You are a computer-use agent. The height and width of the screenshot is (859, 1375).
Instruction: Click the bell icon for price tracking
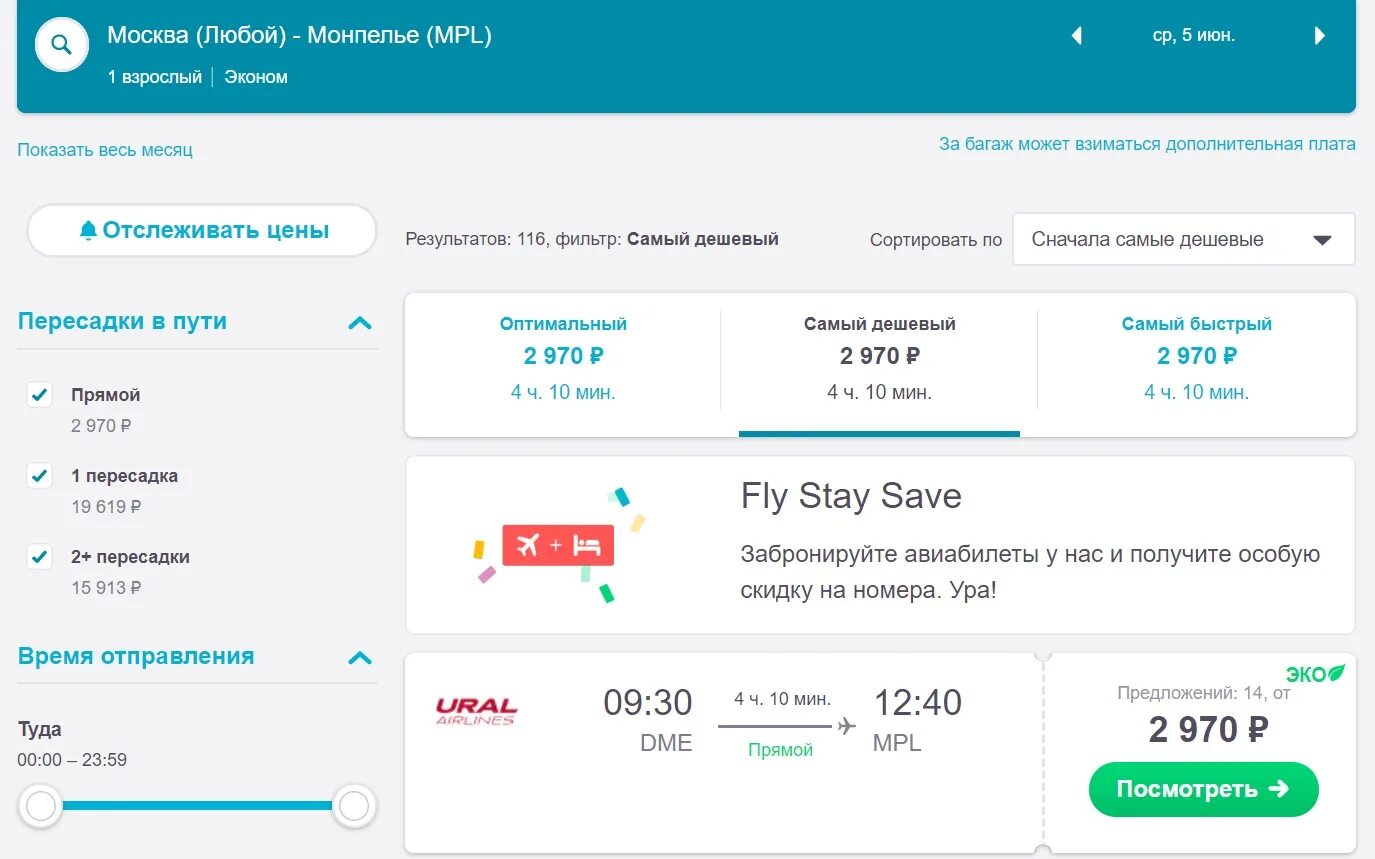[x=88, y=230]
